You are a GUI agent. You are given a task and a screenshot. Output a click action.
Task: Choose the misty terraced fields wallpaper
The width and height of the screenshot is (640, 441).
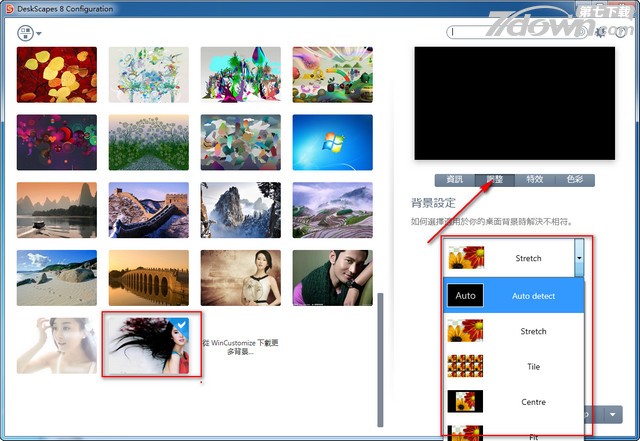[x=333, y=210]
